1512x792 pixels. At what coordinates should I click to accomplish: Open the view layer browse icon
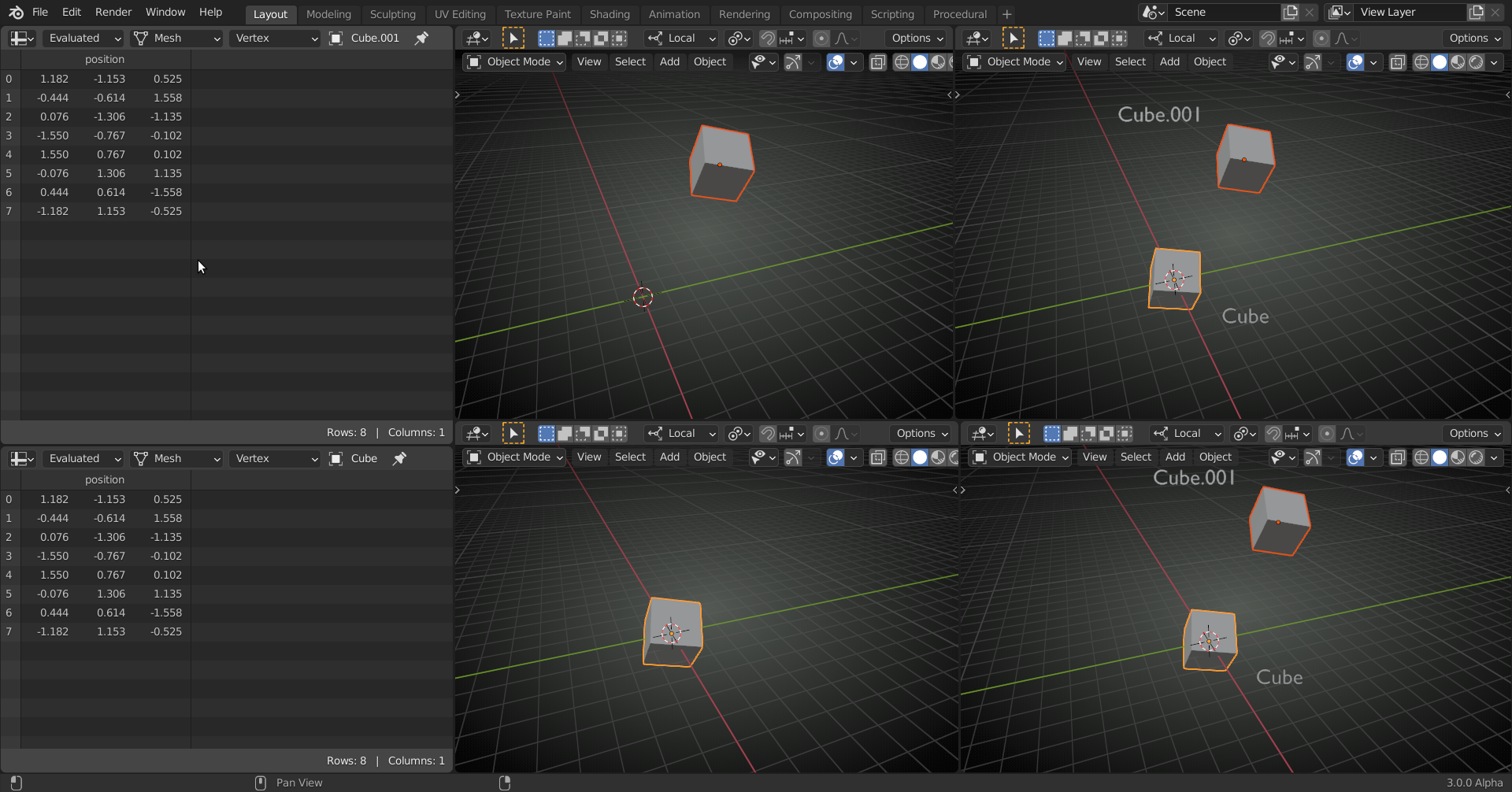[x=1339, y=13]
